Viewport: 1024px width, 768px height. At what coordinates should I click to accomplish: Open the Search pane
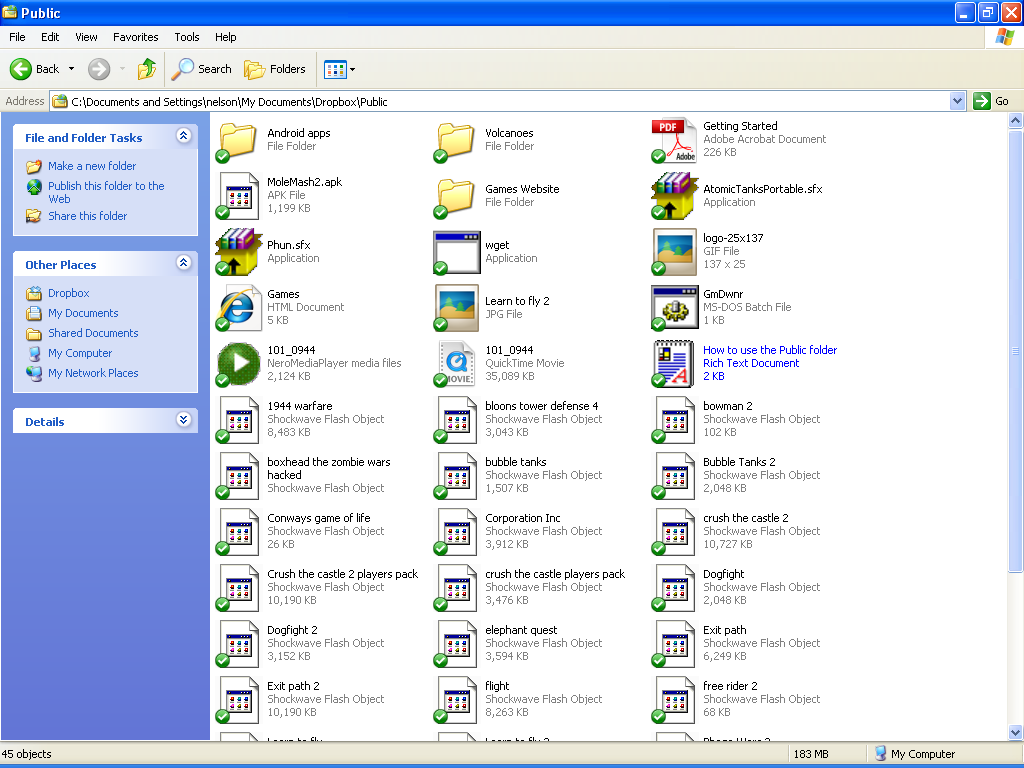click(x=201, y=69)
